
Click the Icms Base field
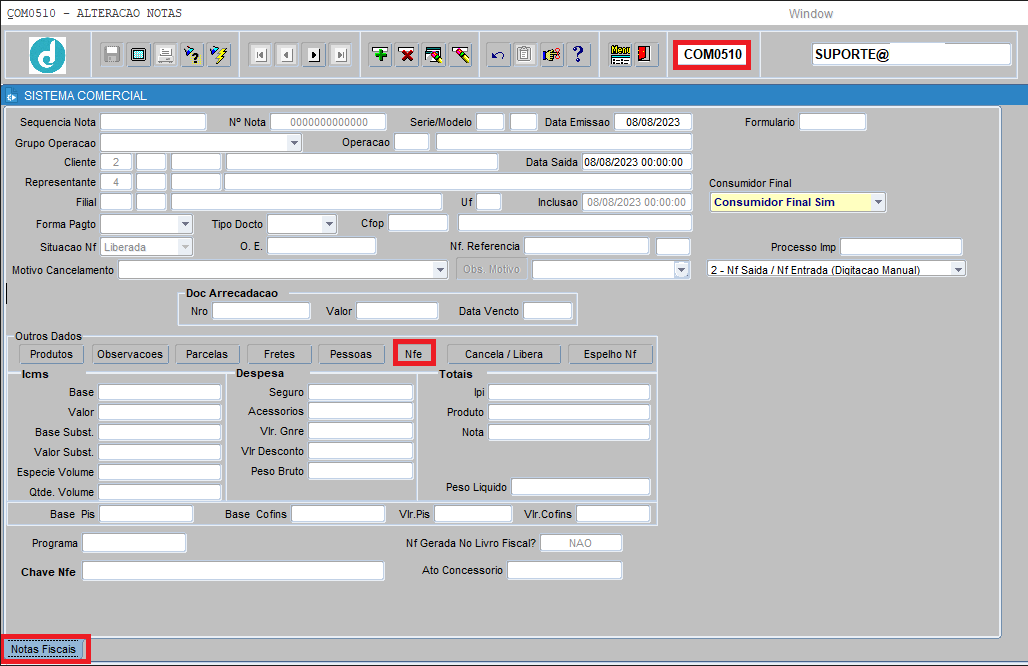159,392
